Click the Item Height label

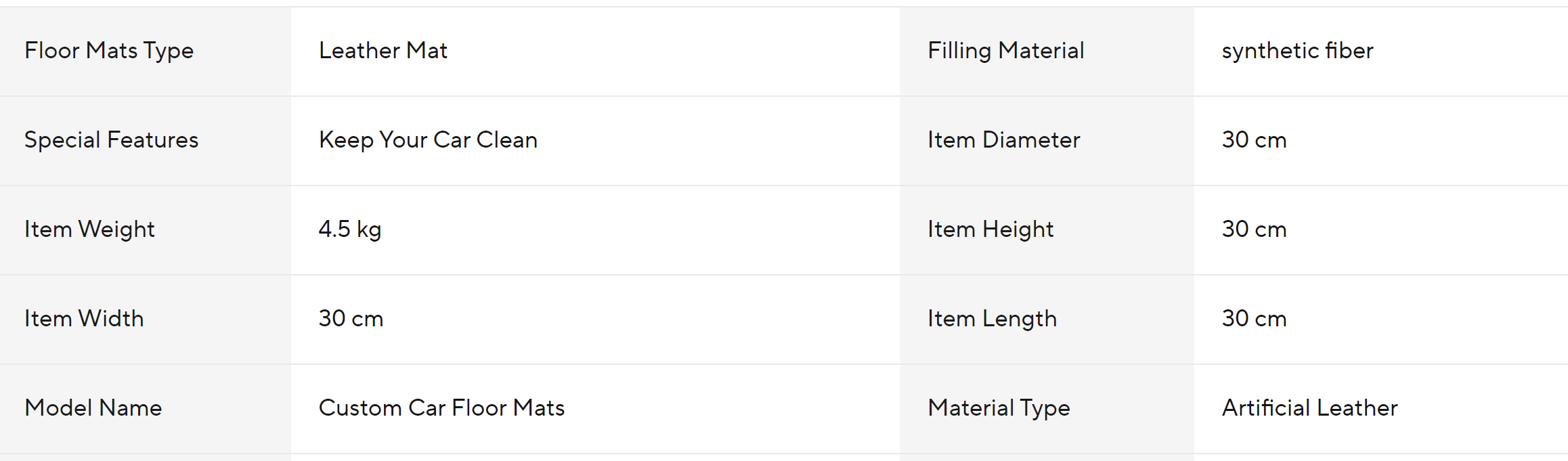tap(991, 229)
